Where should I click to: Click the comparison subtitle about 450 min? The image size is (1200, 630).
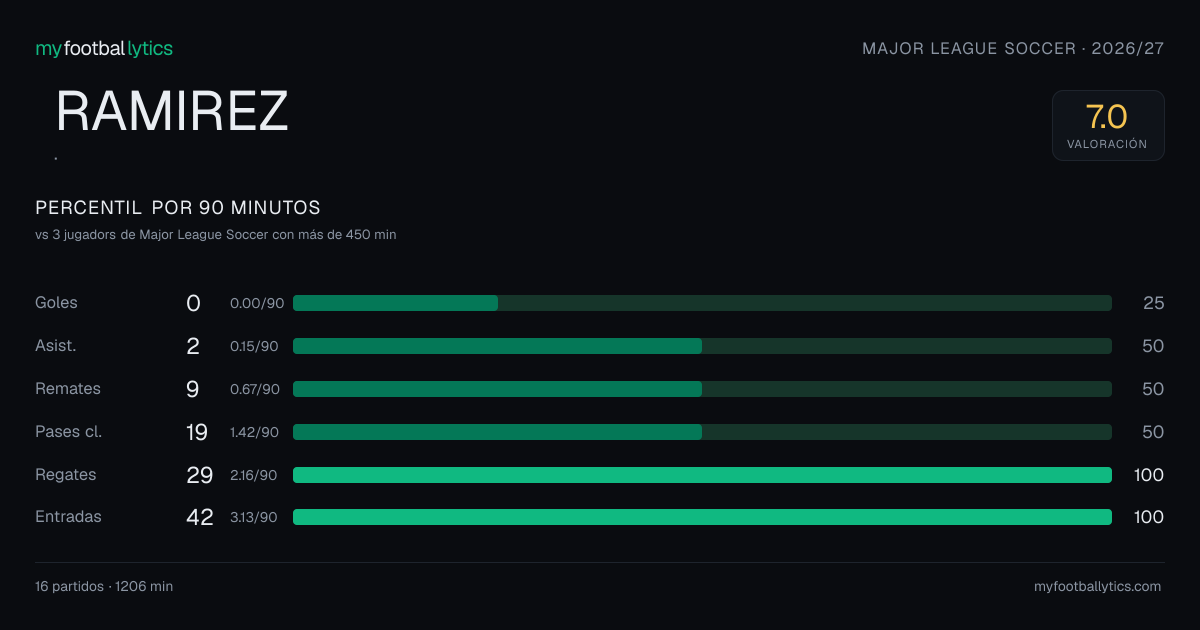pyautogui.click(x=216, y=235)
